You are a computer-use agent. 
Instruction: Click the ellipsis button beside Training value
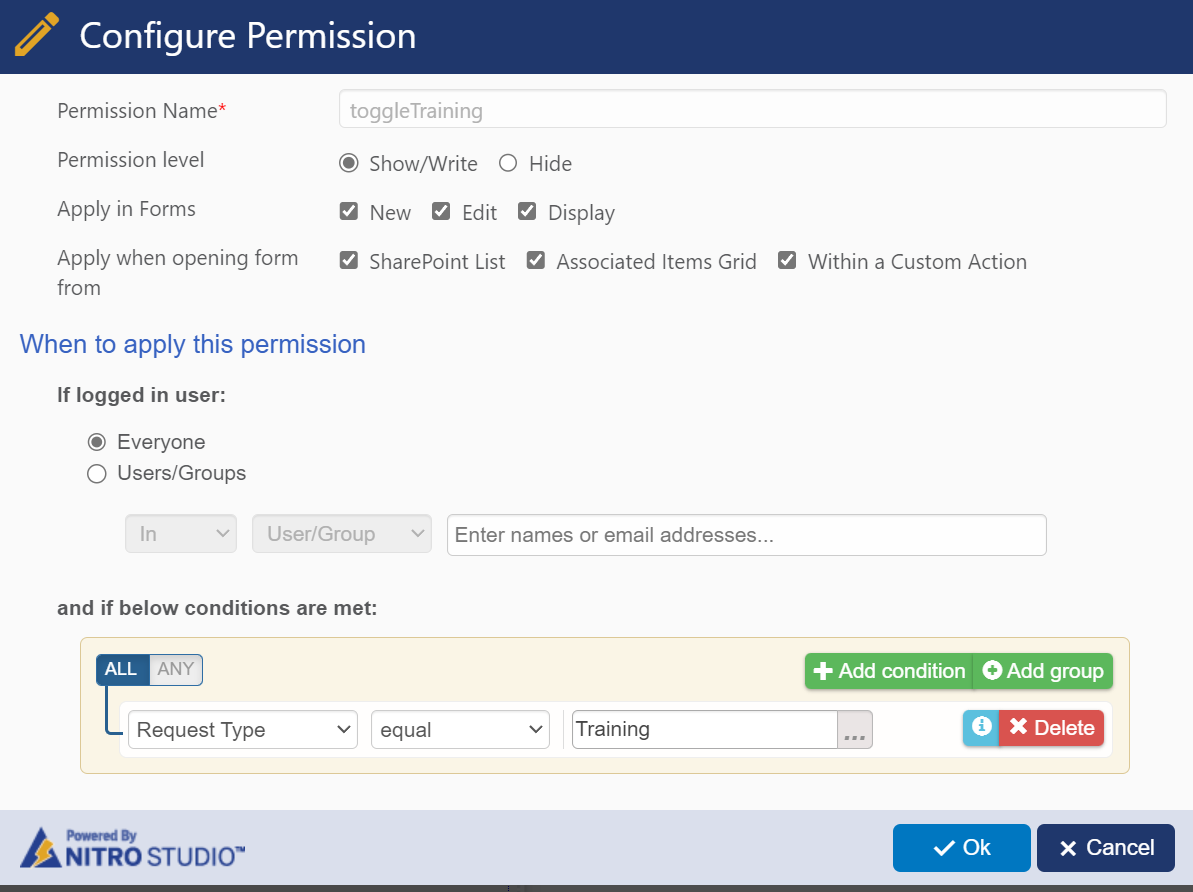pyautogui.click(x=854, y=729)
